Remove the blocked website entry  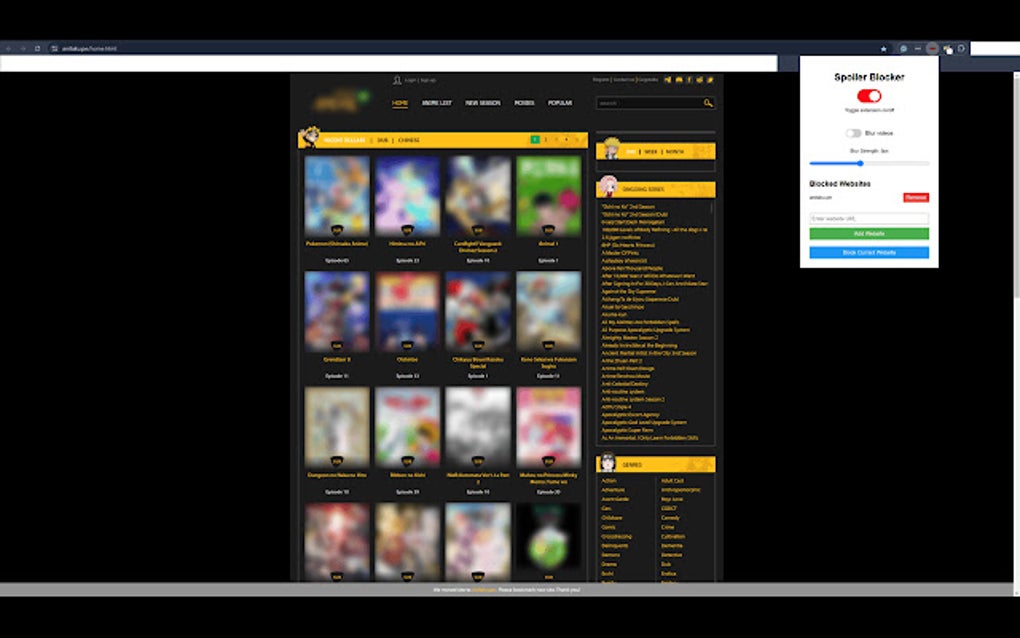coord(917,196)
